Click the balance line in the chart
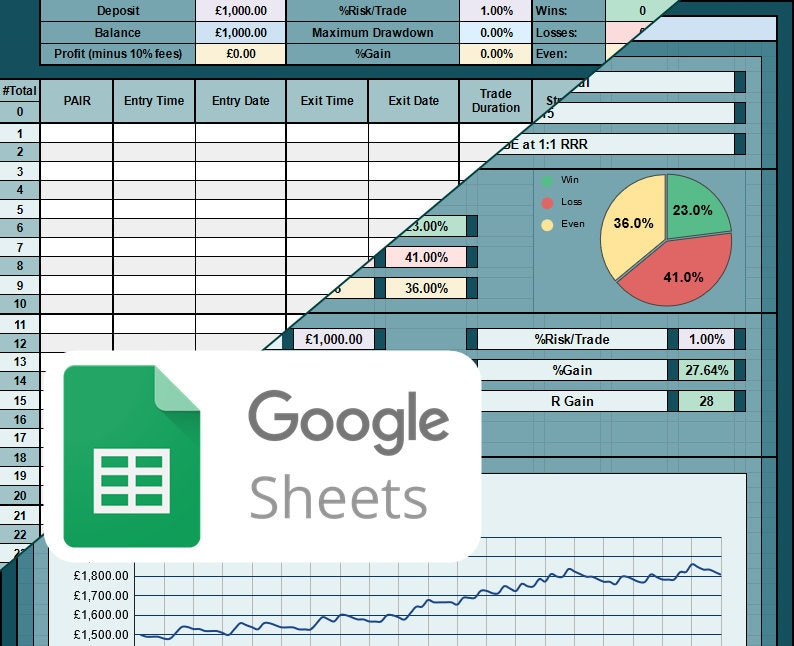The image size is (794, 646). click(x=430, y=601)
